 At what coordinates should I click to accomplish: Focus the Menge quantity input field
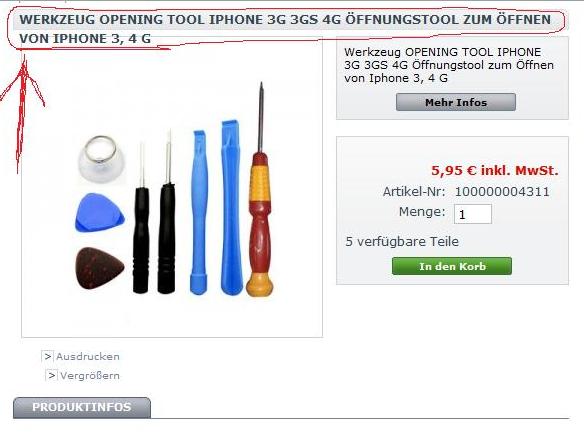point(473,214)
